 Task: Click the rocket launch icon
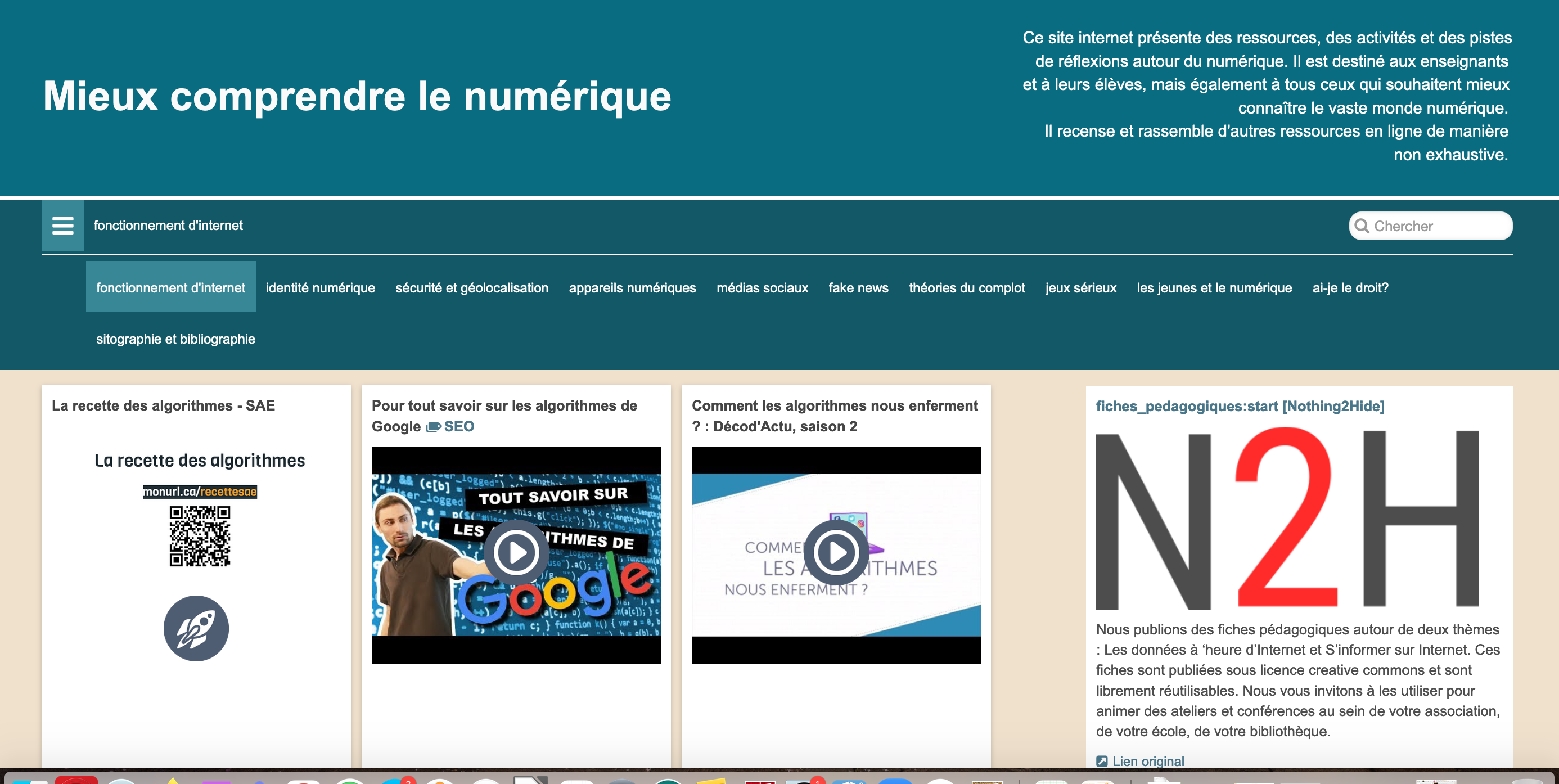click(x=196, y=628)
